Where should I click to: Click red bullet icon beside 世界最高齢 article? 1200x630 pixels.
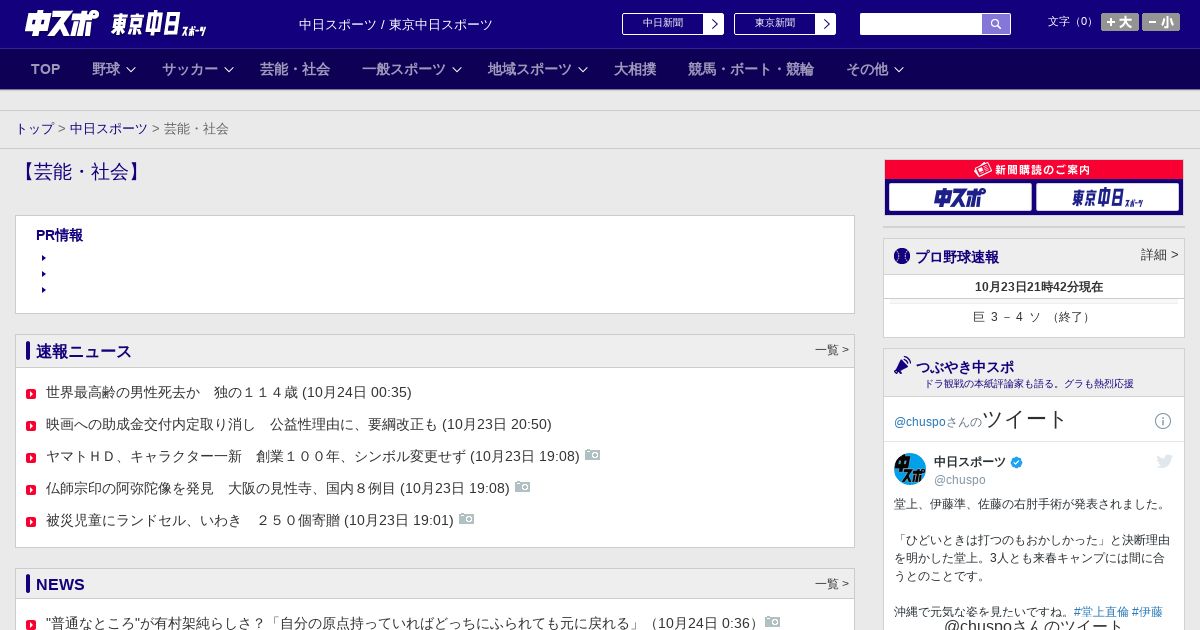[31, 394]
